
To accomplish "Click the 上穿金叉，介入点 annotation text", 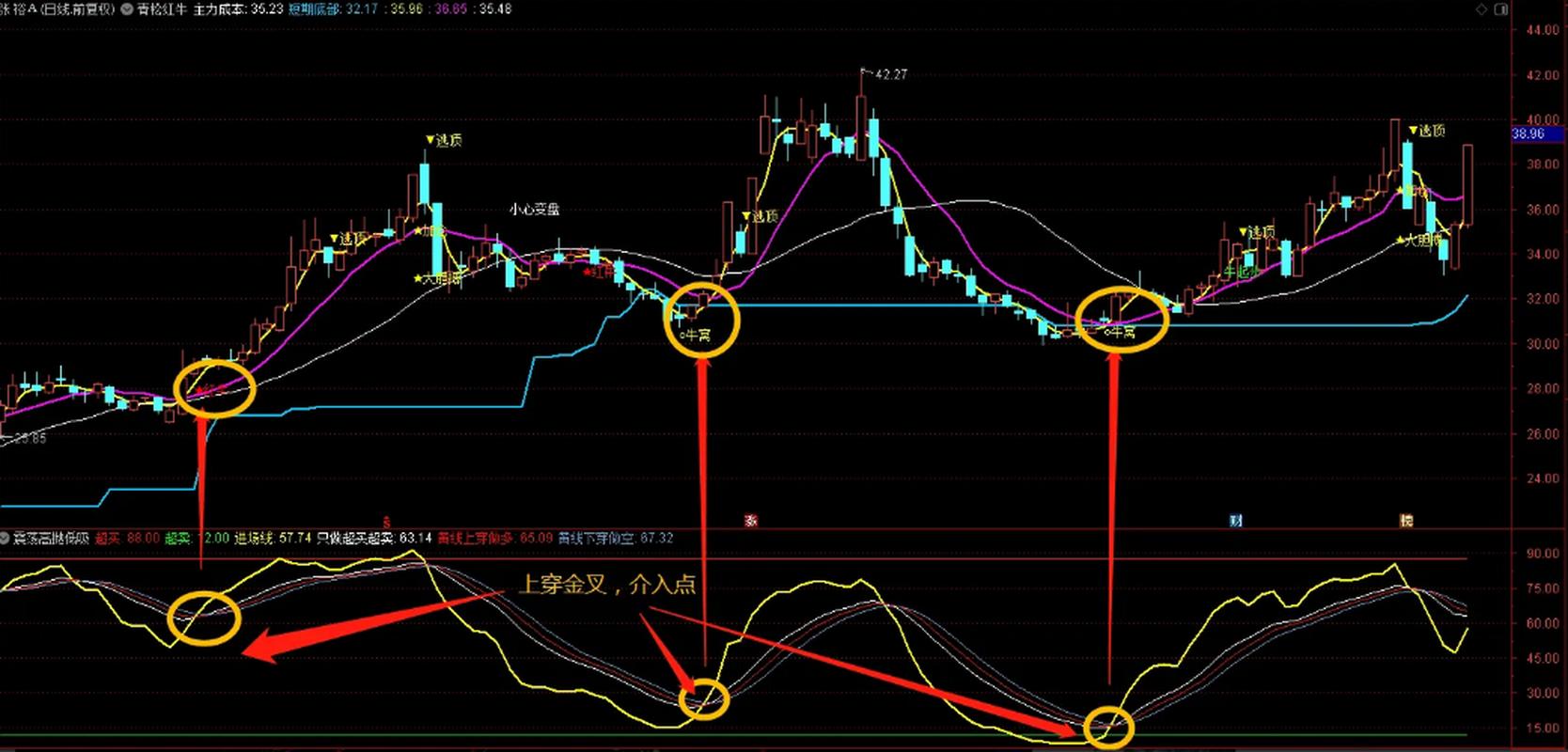I will click(x=607, y=585).
